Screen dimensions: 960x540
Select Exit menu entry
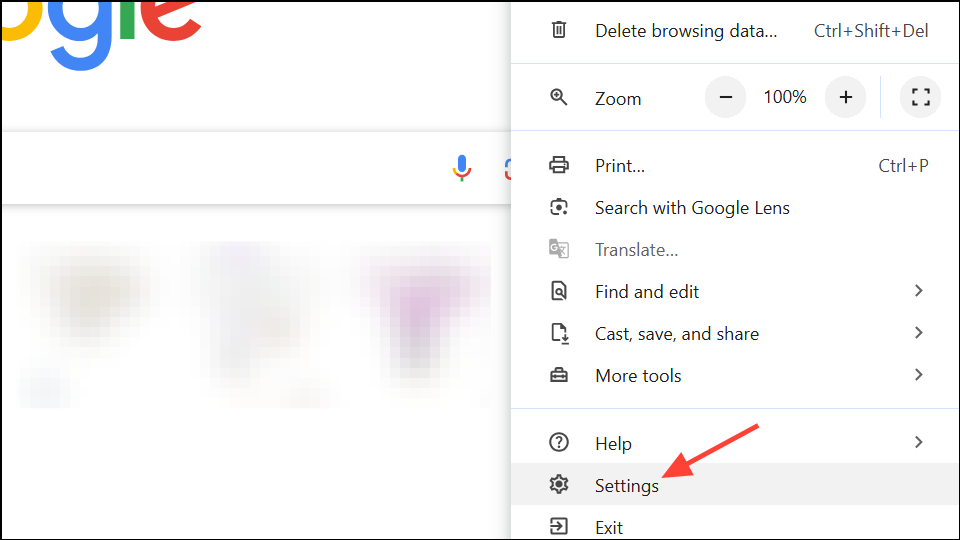pos(609,527)
